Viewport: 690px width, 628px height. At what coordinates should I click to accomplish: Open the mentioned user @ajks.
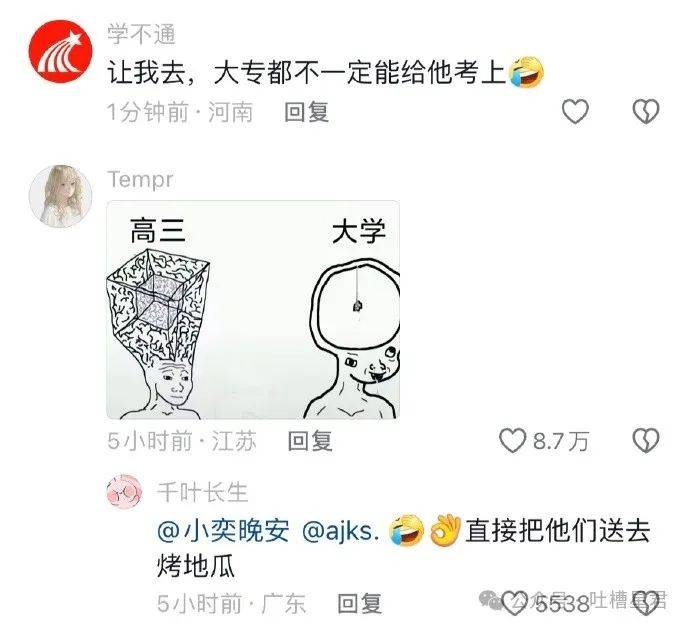pyautogui.click(x=341, y=531)
